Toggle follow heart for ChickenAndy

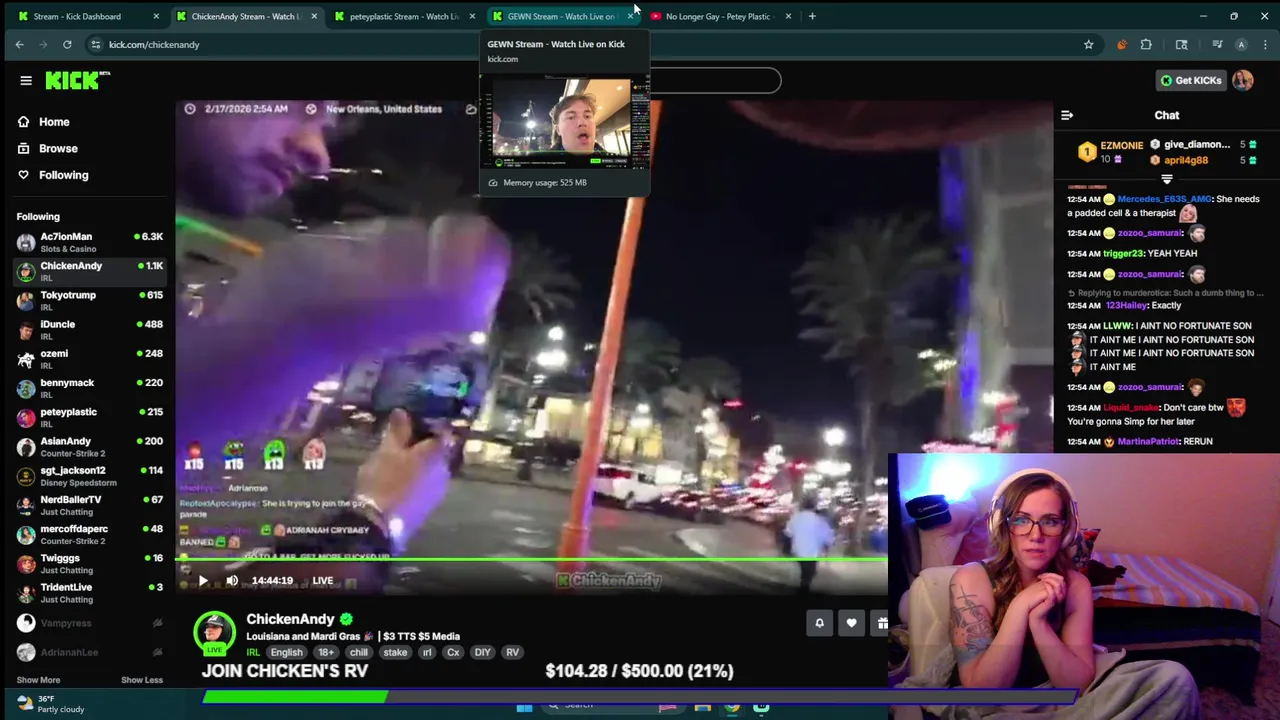[x=851, y=623]
